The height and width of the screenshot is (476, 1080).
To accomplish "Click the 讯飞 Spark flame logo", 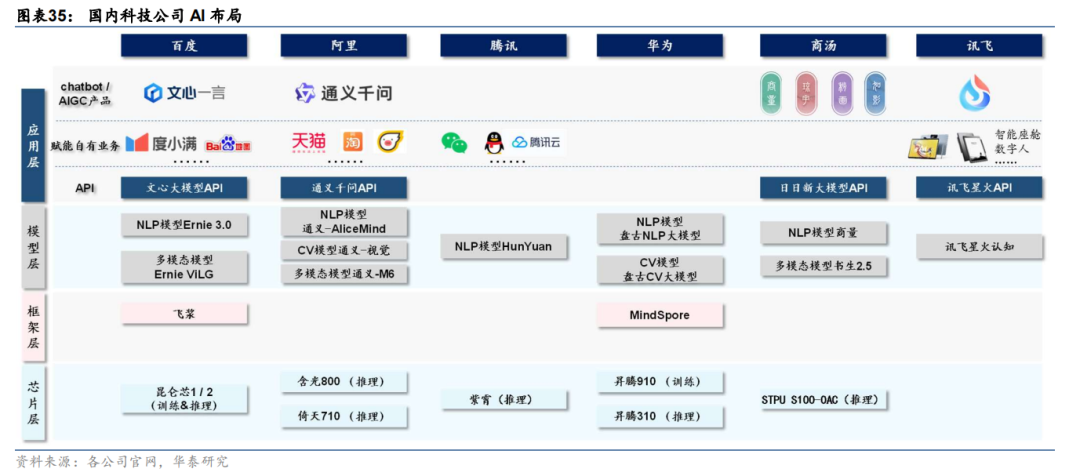I will (x=975, y=93).
